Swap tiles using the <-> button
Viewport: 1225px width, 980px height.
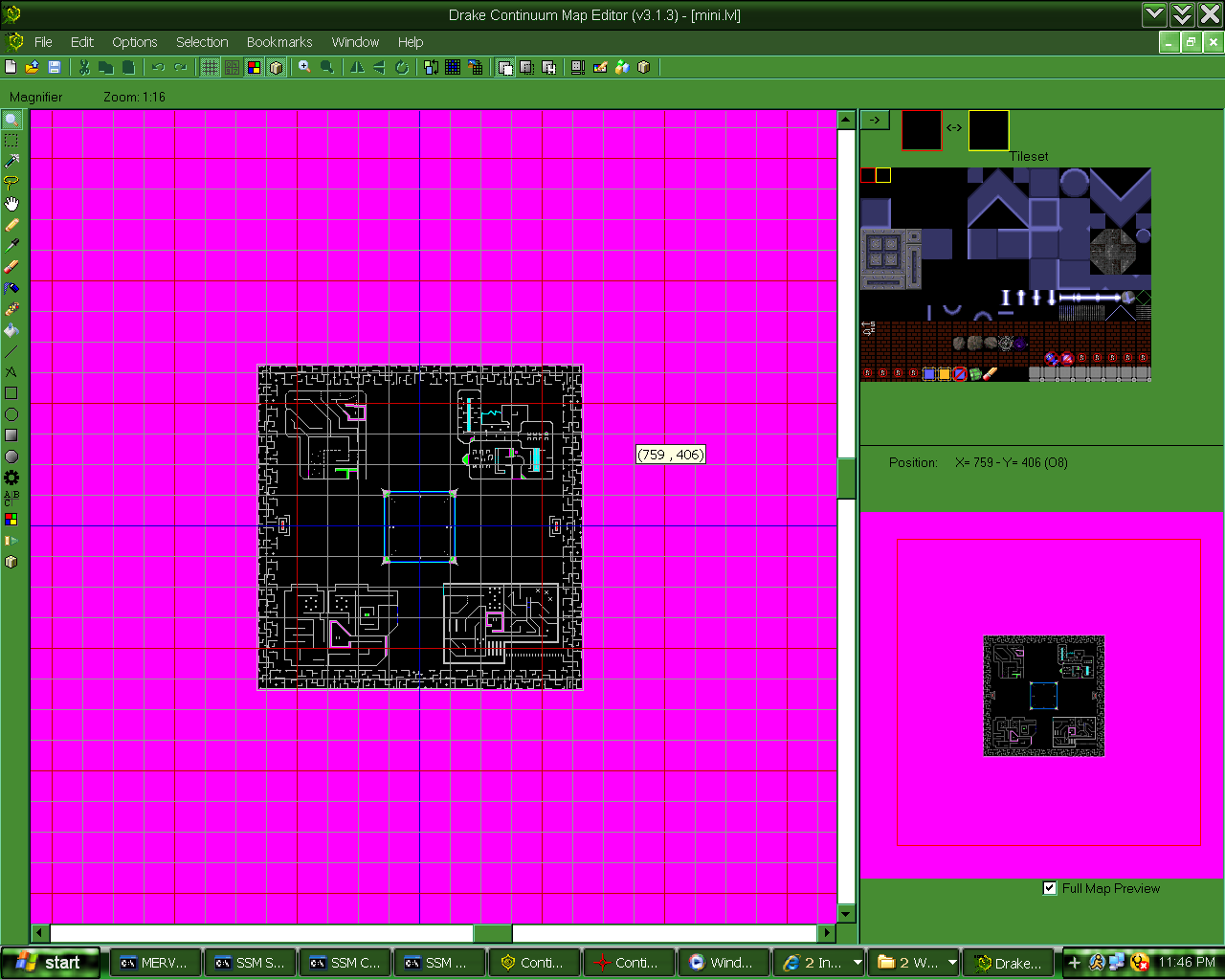[x=954, y=127]
